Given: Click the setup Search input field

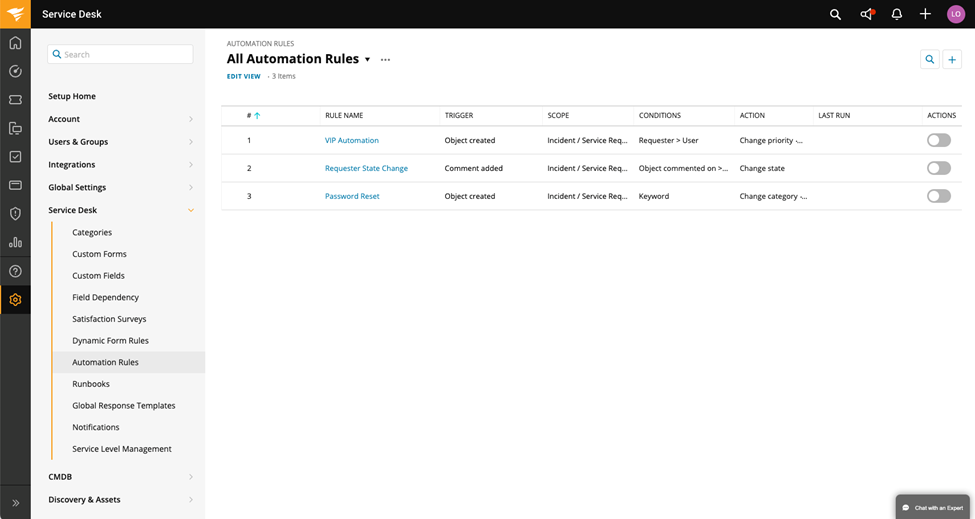Looking at the screenshot, I should pos(120,55).
